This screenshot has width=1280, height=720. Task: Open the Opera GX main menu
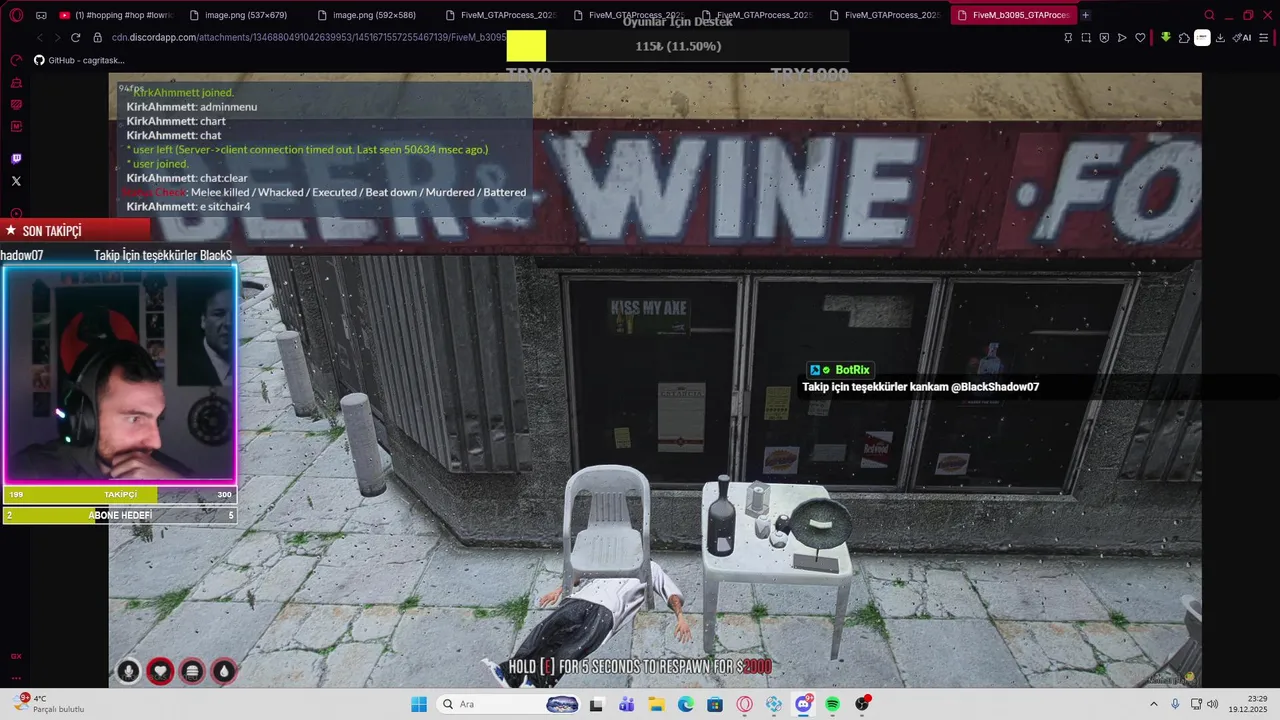click(16, 15)
